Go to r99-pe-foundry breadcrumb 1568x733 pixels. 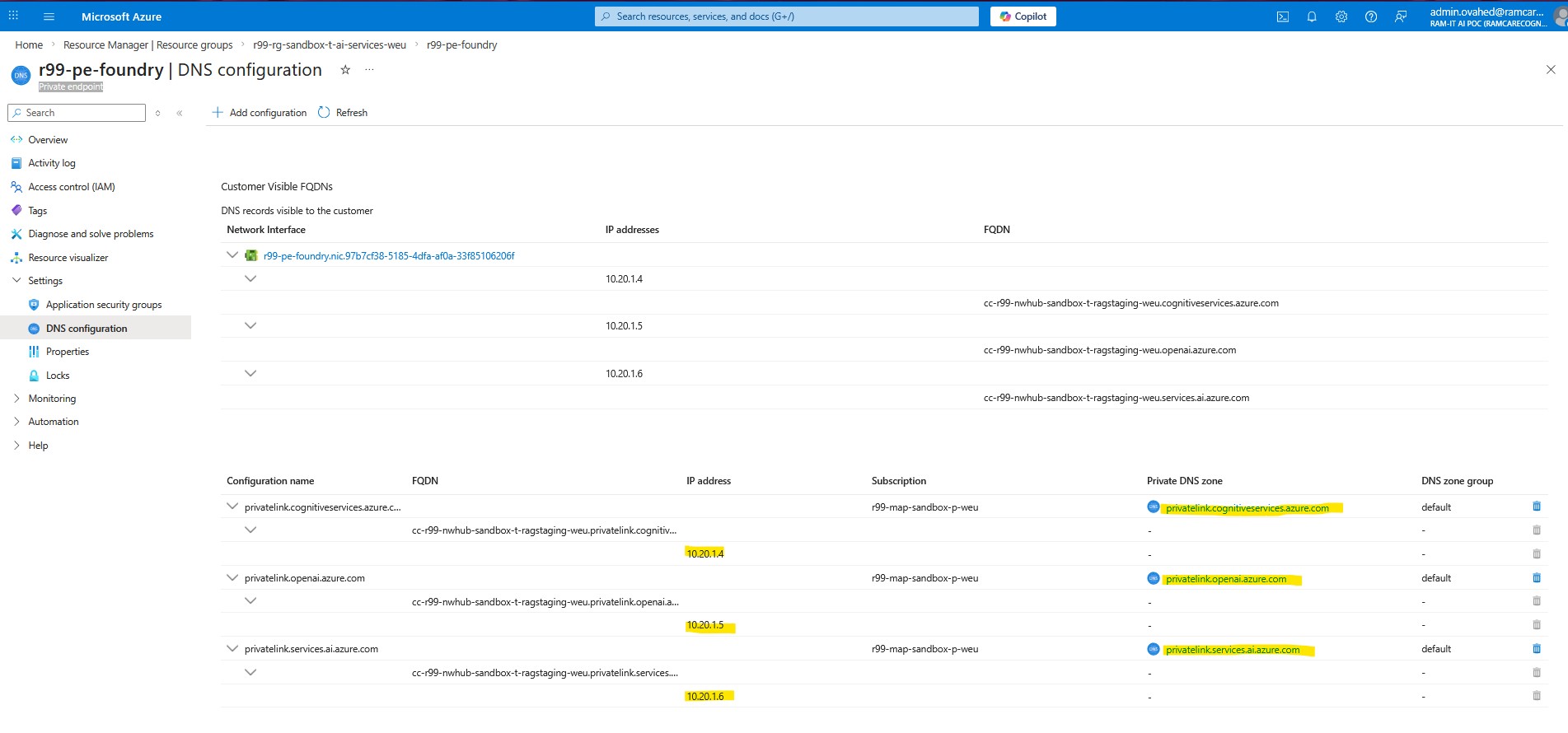[x=461, y=45]
